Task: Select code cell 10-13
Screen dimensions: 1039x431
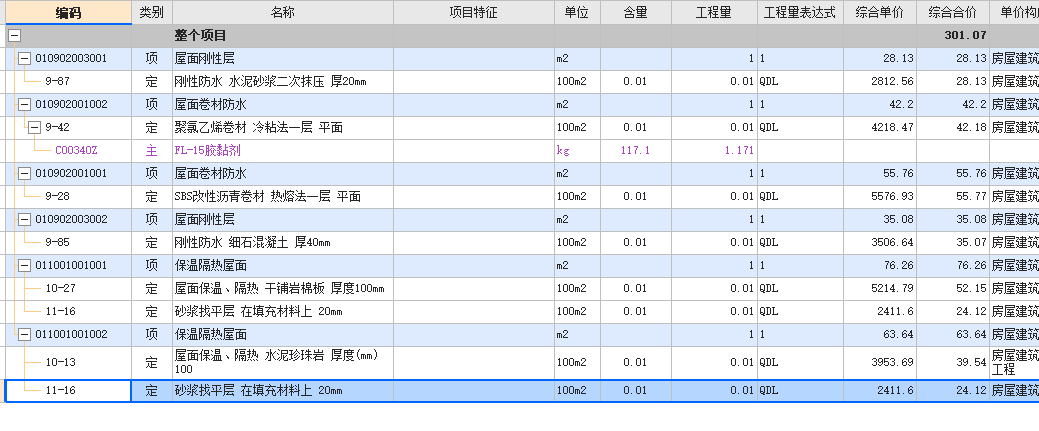Action: pyautogui.click(x=69, y=362)
